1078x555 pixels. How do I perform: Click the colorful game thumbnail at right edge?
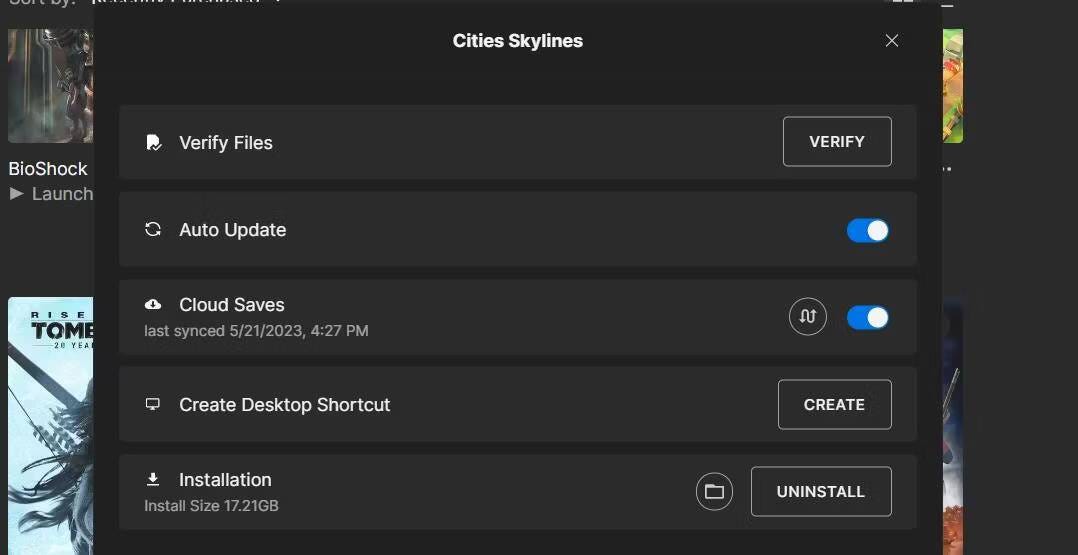(952, 85)
